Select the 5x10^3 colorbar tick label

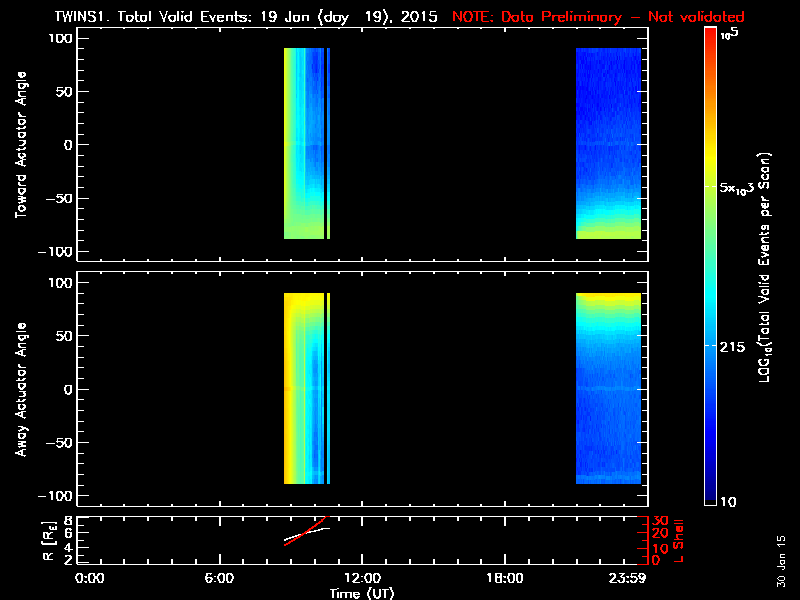(744, 188)
